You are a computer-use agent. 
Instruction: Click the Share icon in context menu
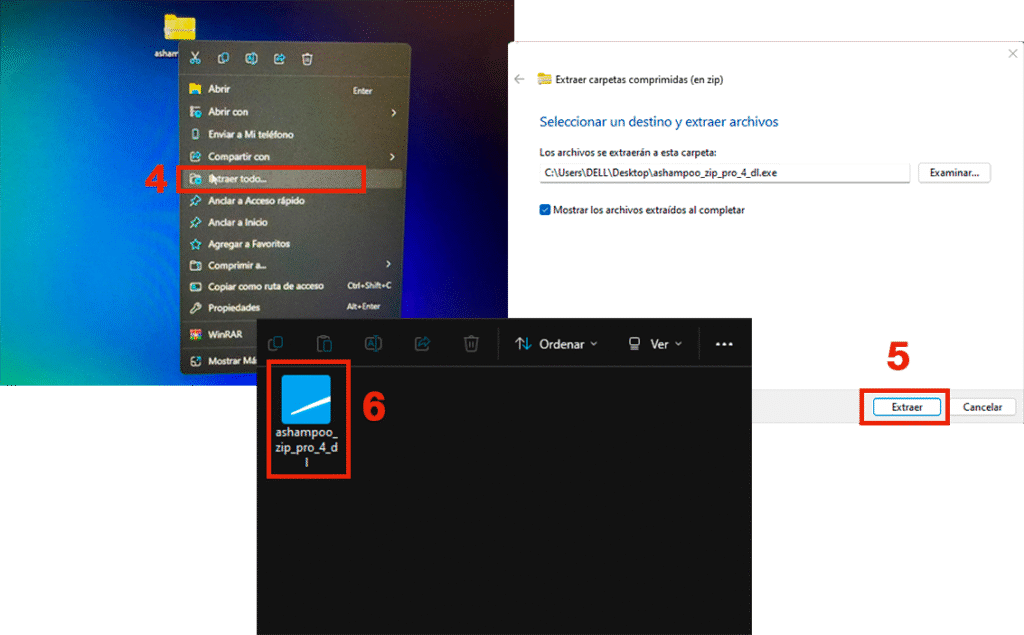[280, 59]
